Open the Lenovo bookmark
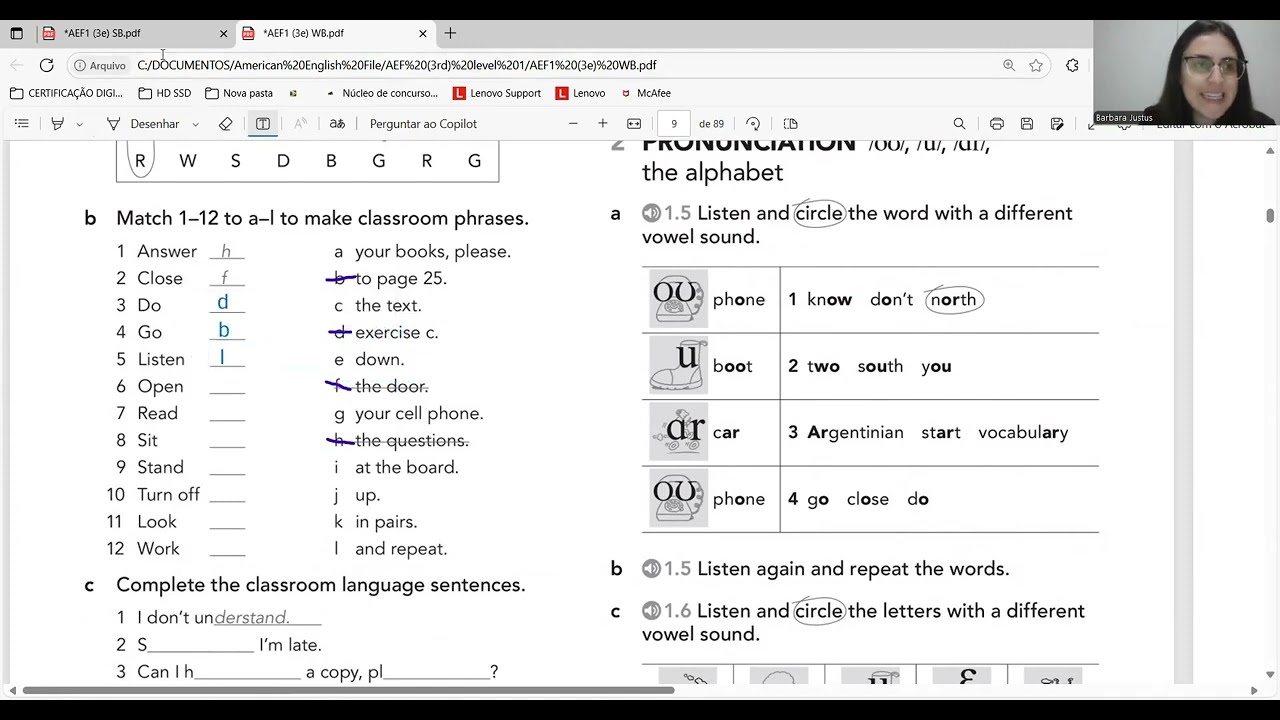Viewport: 1280px width, 720px height. point(581,93)
